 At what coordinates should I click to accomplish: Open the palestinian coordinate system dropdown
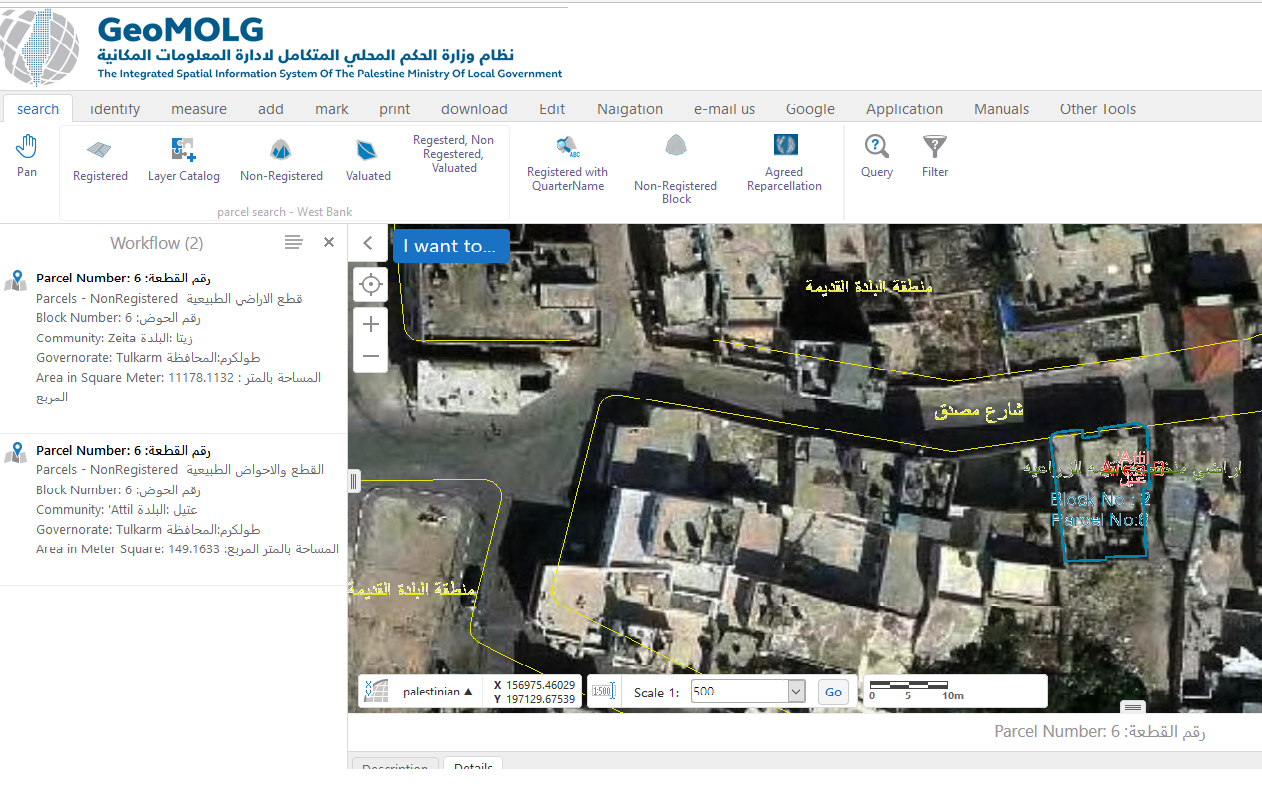(x=438, y=691)
